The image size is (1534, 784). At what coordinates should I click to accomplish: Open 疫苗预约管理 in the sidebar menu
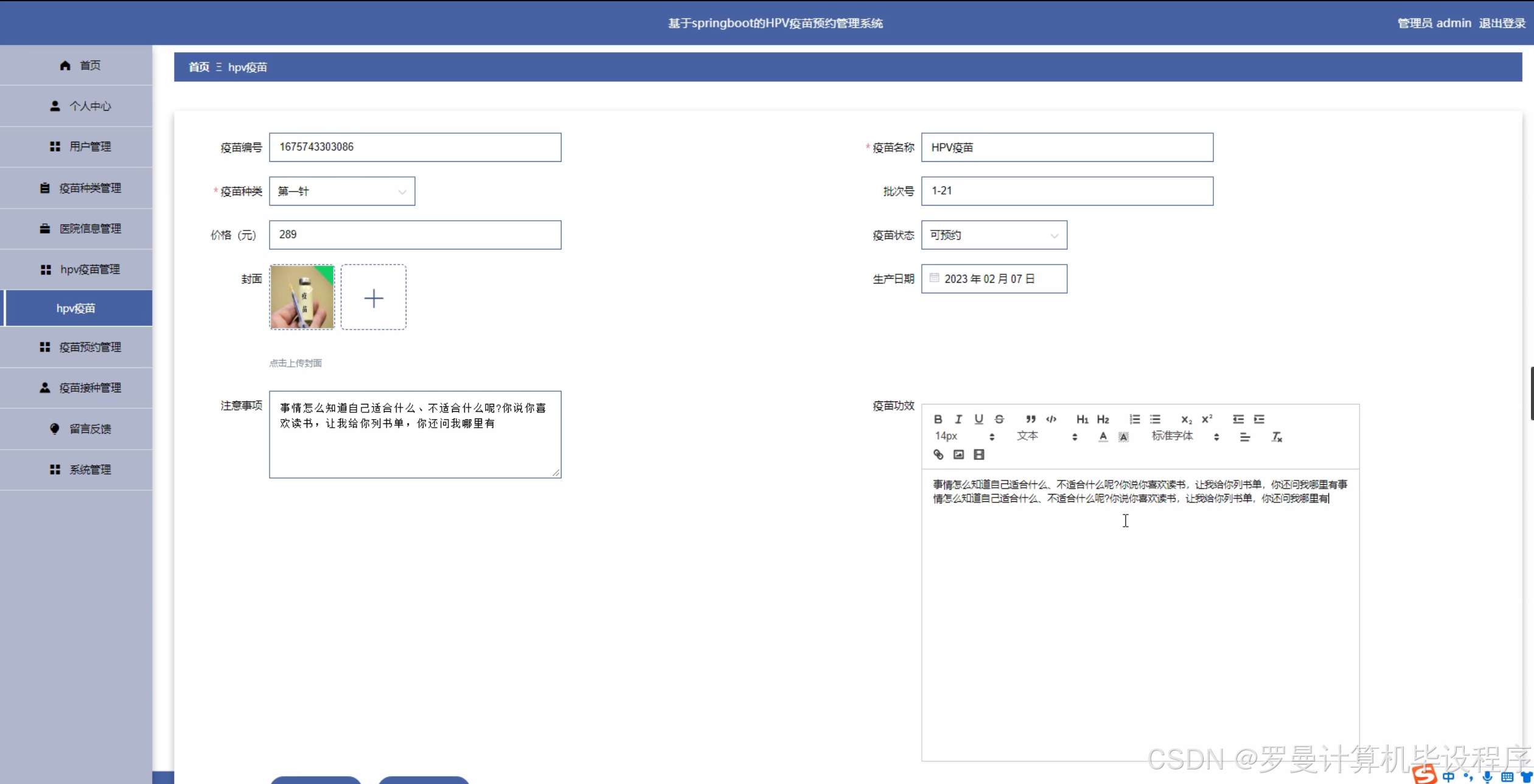pos(89,347)
